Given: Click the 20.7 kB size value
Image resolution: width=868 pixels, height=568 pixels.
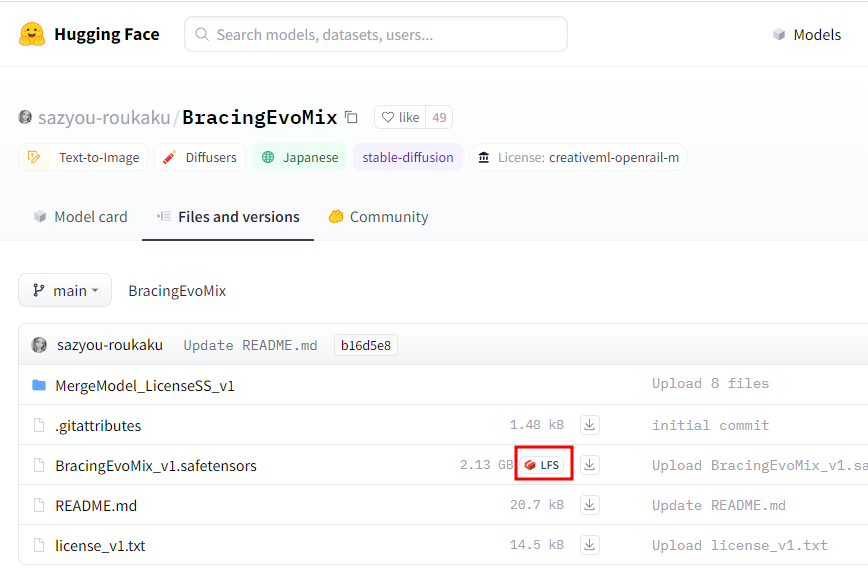Looking at the screenshot, I should click(x=536, y=504).
